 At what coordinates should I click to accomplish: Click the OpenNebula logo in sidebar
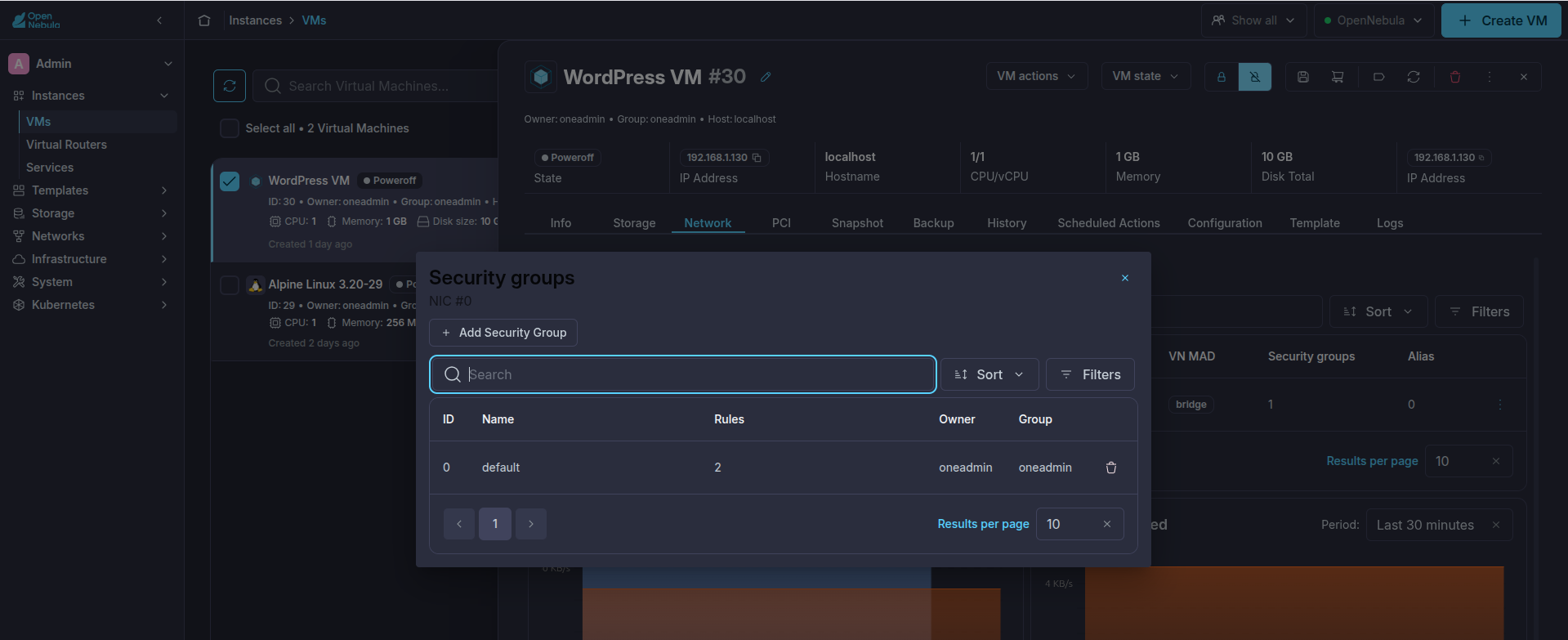coord(37,20)
